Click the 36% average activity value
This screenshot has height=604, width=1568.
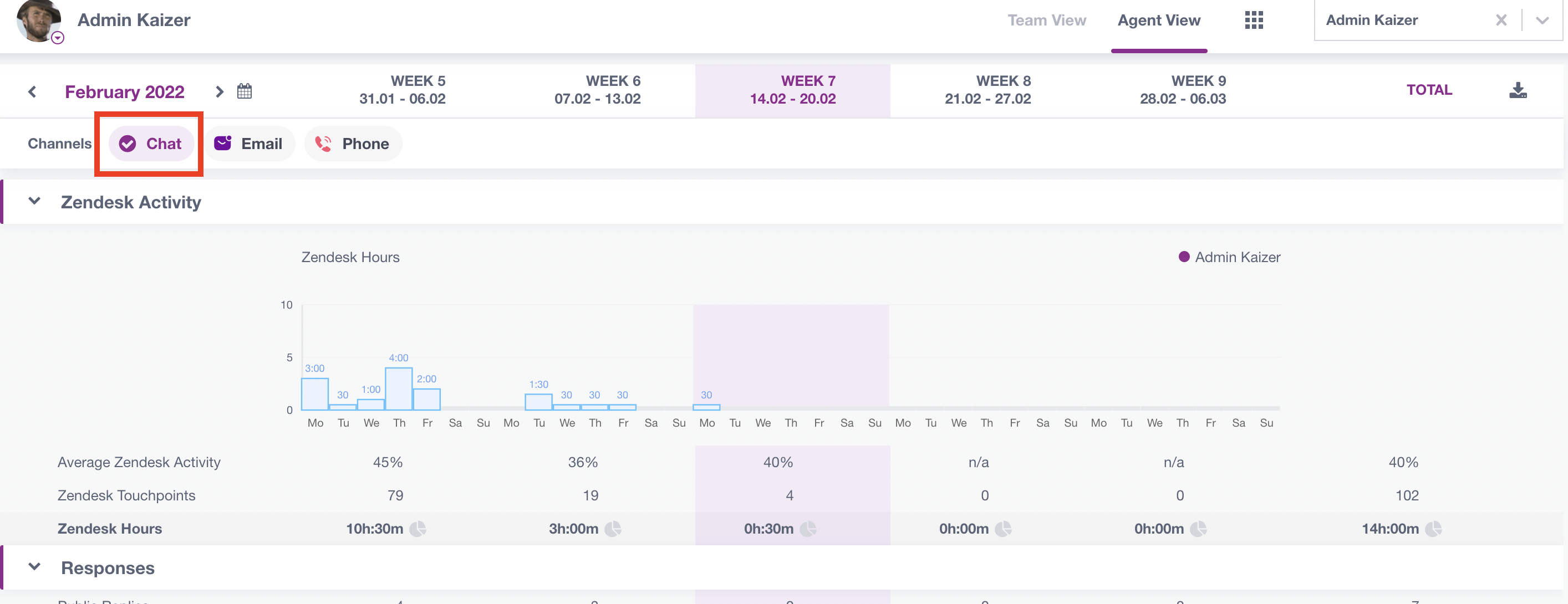point(583,462)
